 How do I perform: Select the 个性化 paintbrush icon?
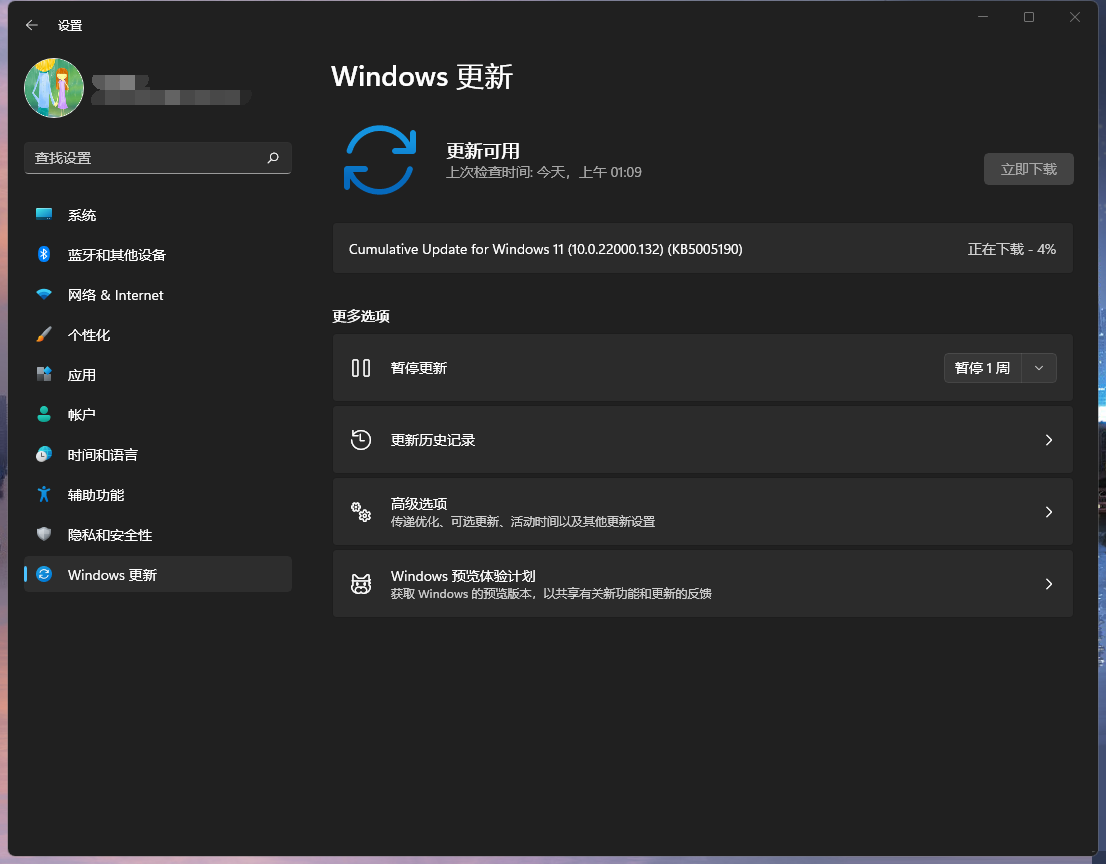[x=44, y=335]
